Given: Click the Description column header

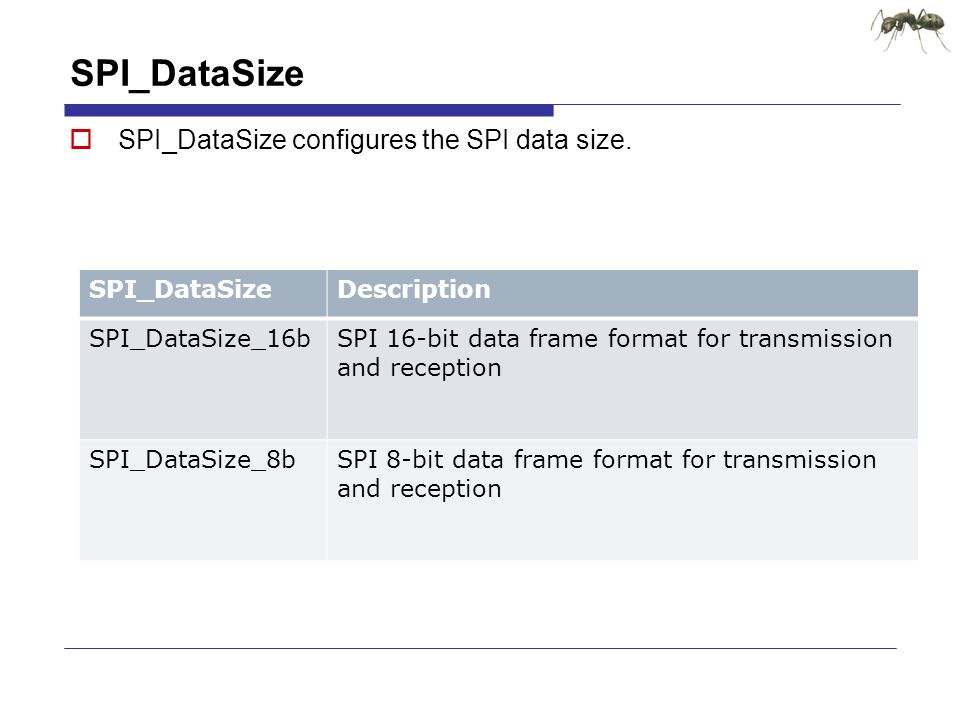Looking at the screenshot, I should coord(623,293).
